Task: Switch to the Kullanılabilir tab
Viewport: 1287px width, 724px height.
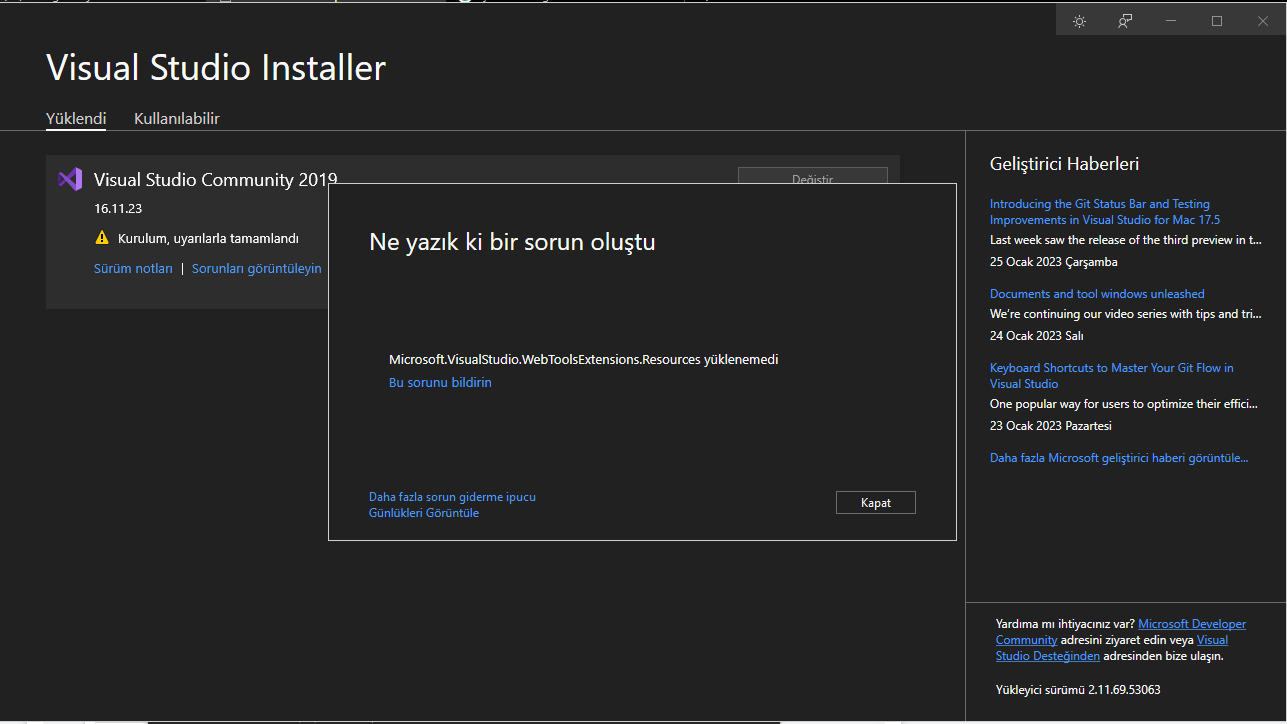Action: [x=177, y=118]
